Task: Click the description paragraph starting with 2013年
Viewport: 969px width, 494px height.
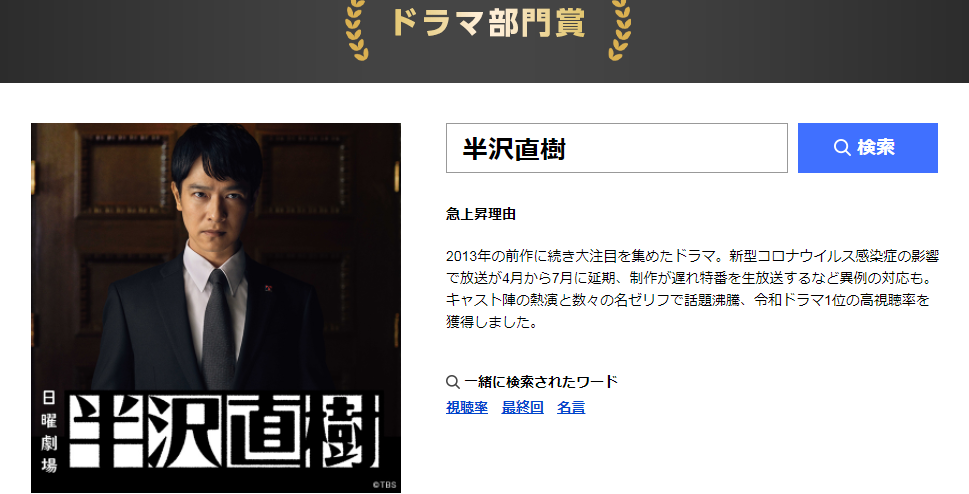Action: (x=692, y=289)
